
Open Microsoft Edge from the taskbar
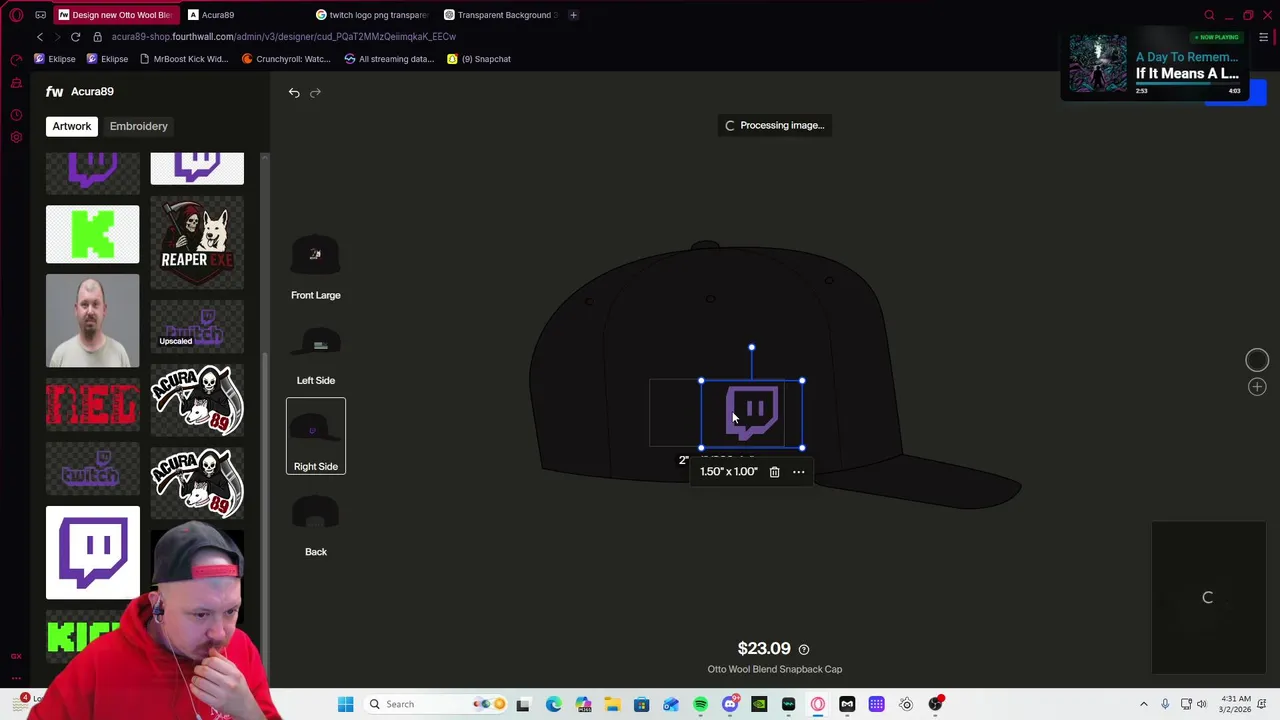[553, 704]
